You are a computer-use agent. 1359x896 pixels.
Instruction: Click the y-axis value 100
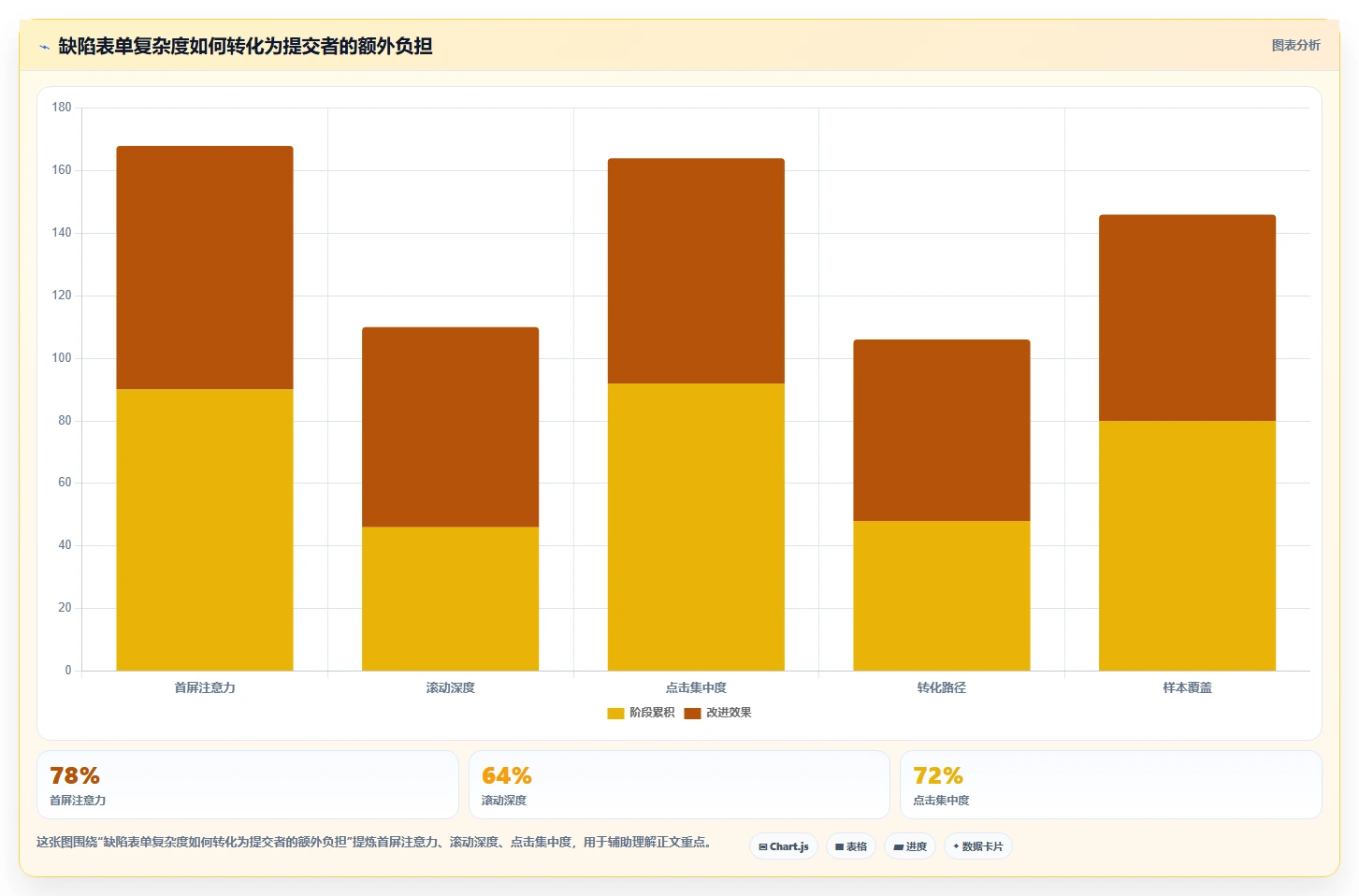point(62,358)
